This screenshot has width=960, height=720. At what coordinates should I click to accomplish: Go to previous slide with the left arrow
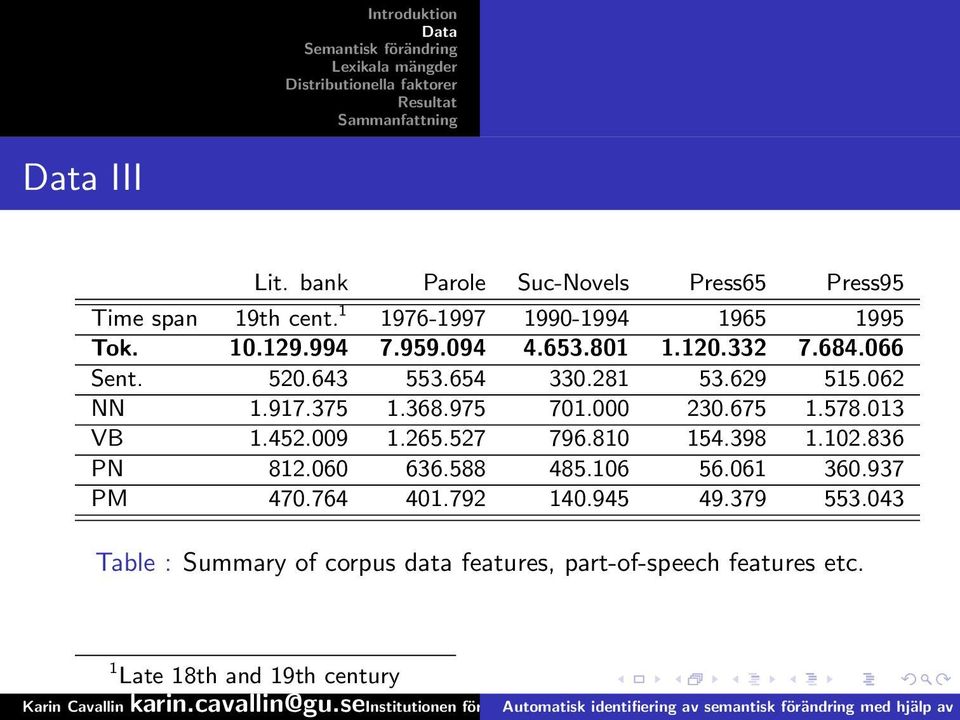click(621, 679)
